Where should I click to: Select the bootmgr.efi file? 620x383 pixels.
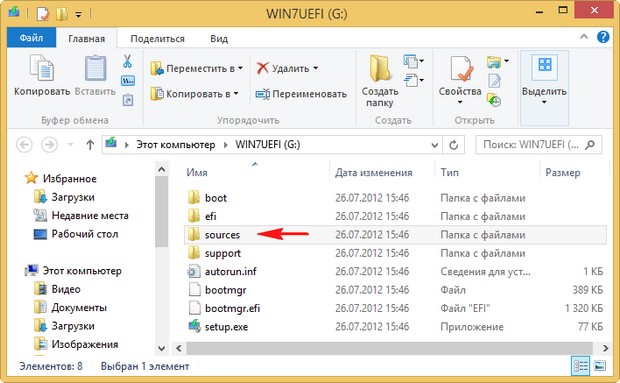pyautogui.click(x=395, y=308)
